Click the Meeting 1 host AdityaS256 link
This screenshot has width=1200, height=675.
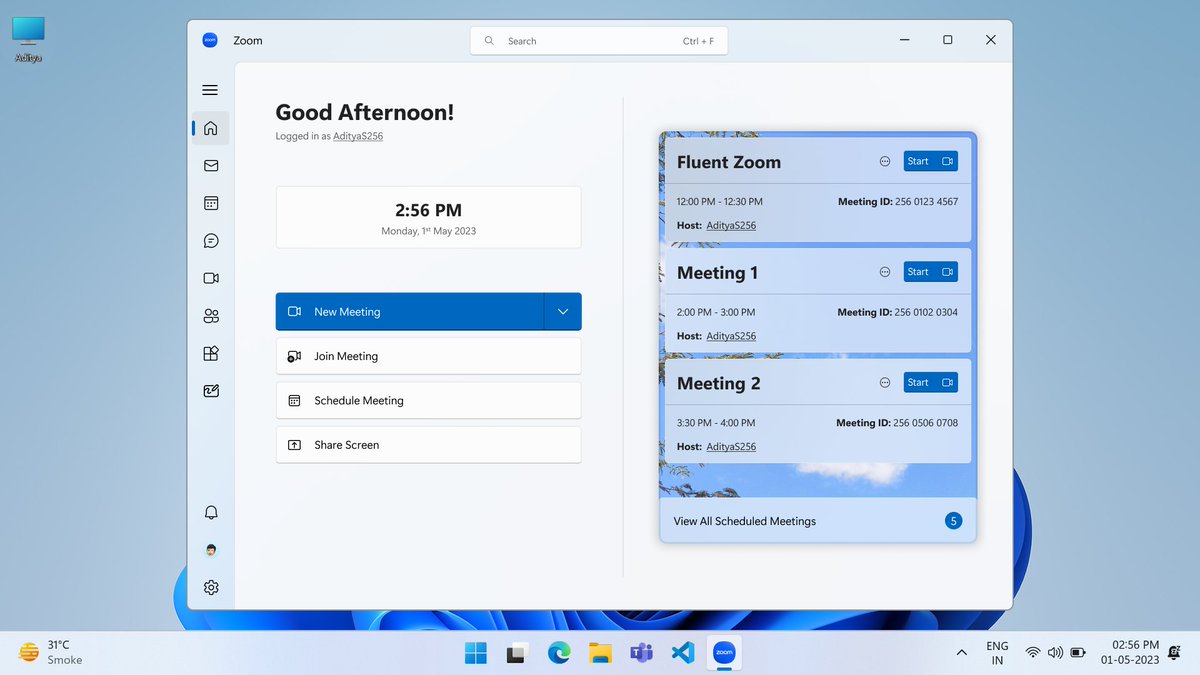[x=731, y=336]
